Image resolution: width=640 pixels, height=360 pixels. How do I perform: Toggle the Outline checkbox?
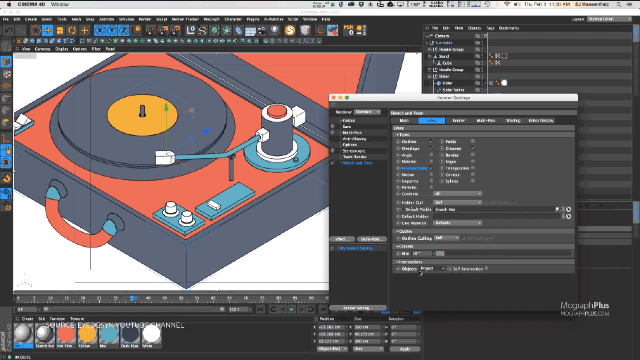point(431,141)
